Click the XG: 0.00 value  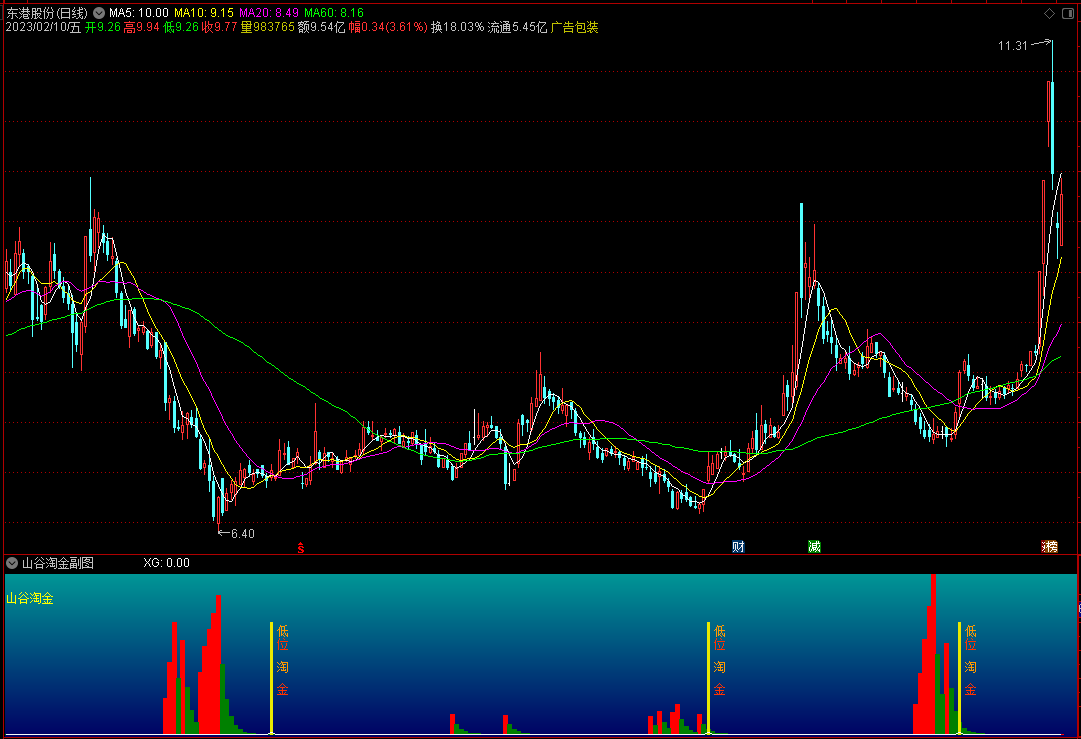click(166, 563)
